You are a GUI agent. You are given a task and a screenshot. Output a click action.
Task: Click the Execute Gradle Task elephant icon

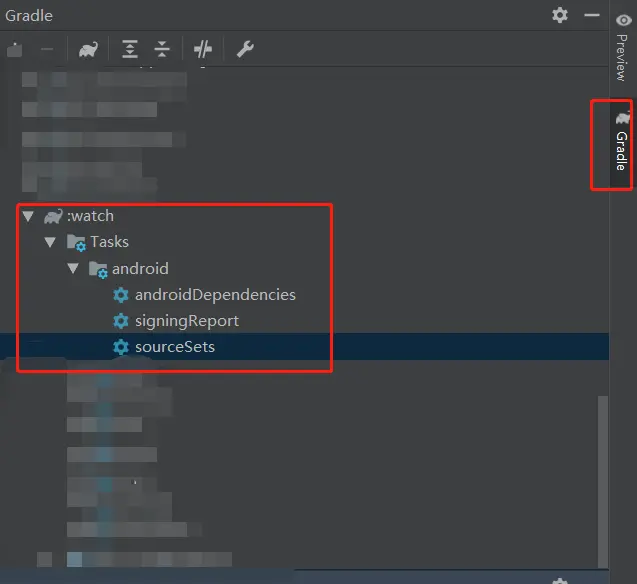tap(88, 49)
